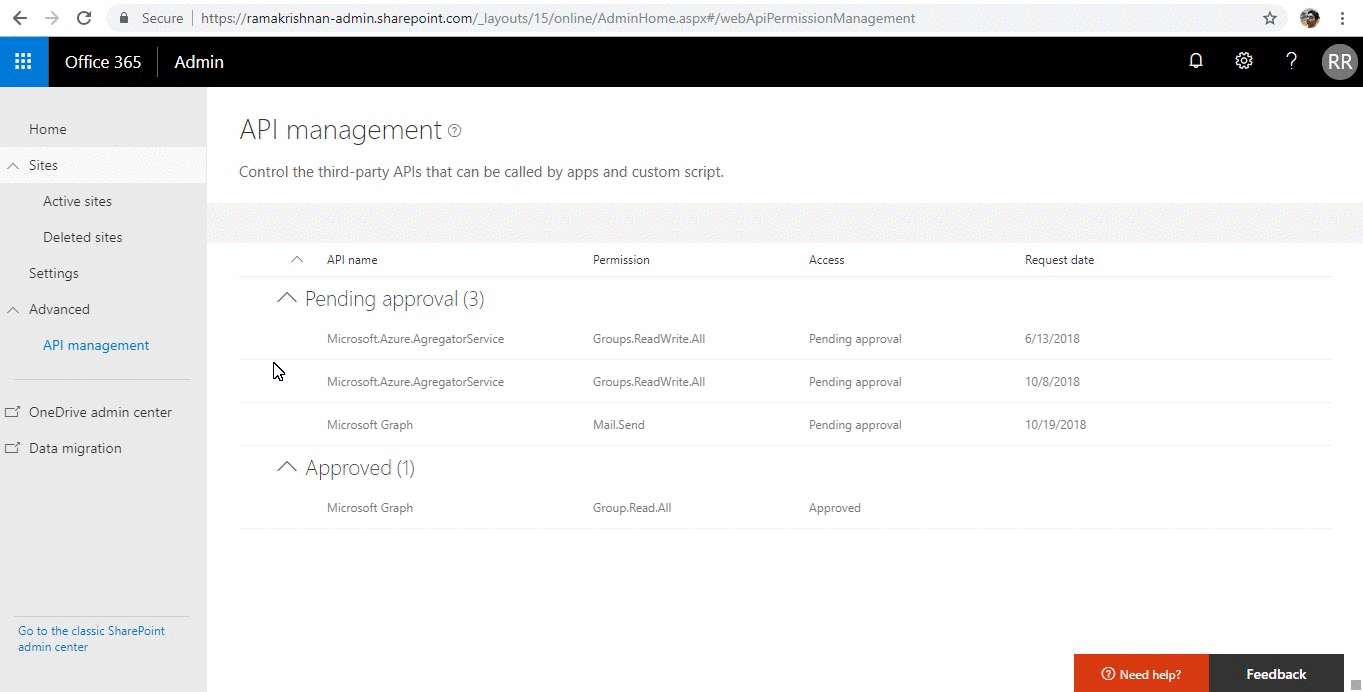Sort by the Access column header
The height and width of the screenshot is (692, 1363).
tap(827, 260)
